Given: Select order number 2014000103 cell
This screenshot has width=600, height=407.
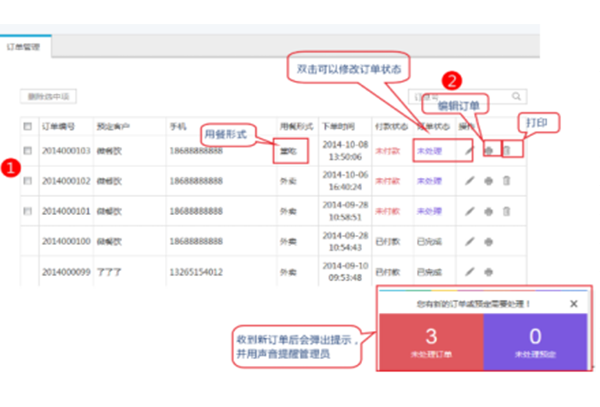Looking at the screenshot, I should click(x=66, y=151).
